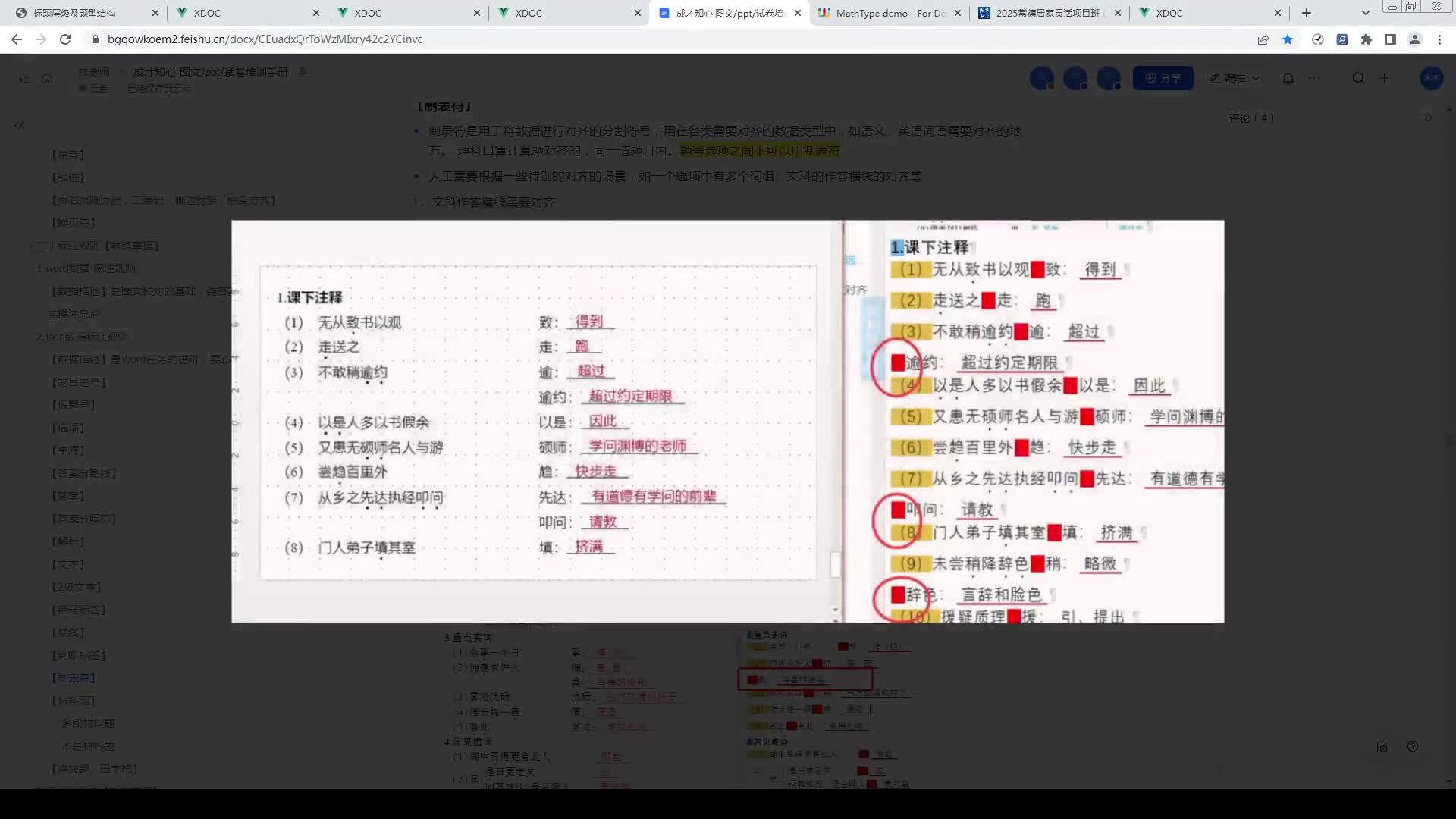Screen dimensions: 1456x819
Task: Open the 评论（4） comments panel
Action: [1251, 118]
